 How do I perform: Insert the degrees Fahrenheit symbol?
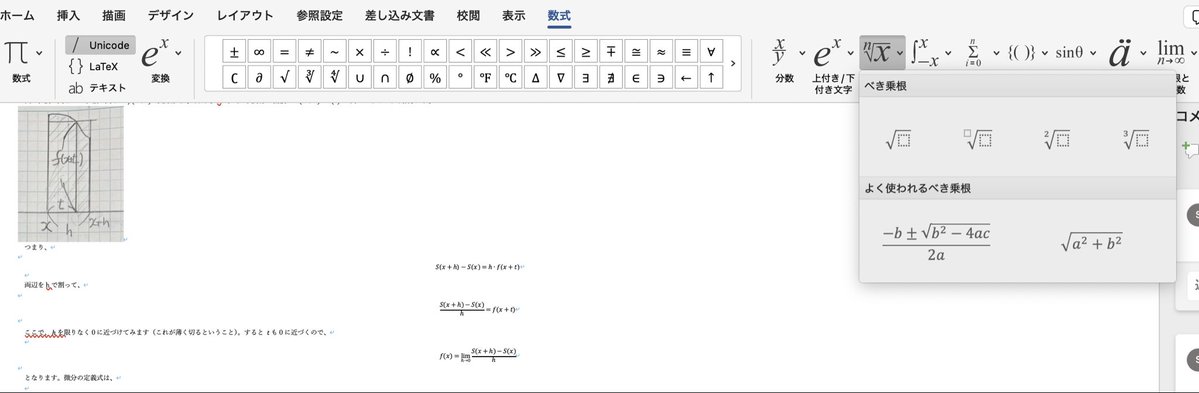coord(486,77)
